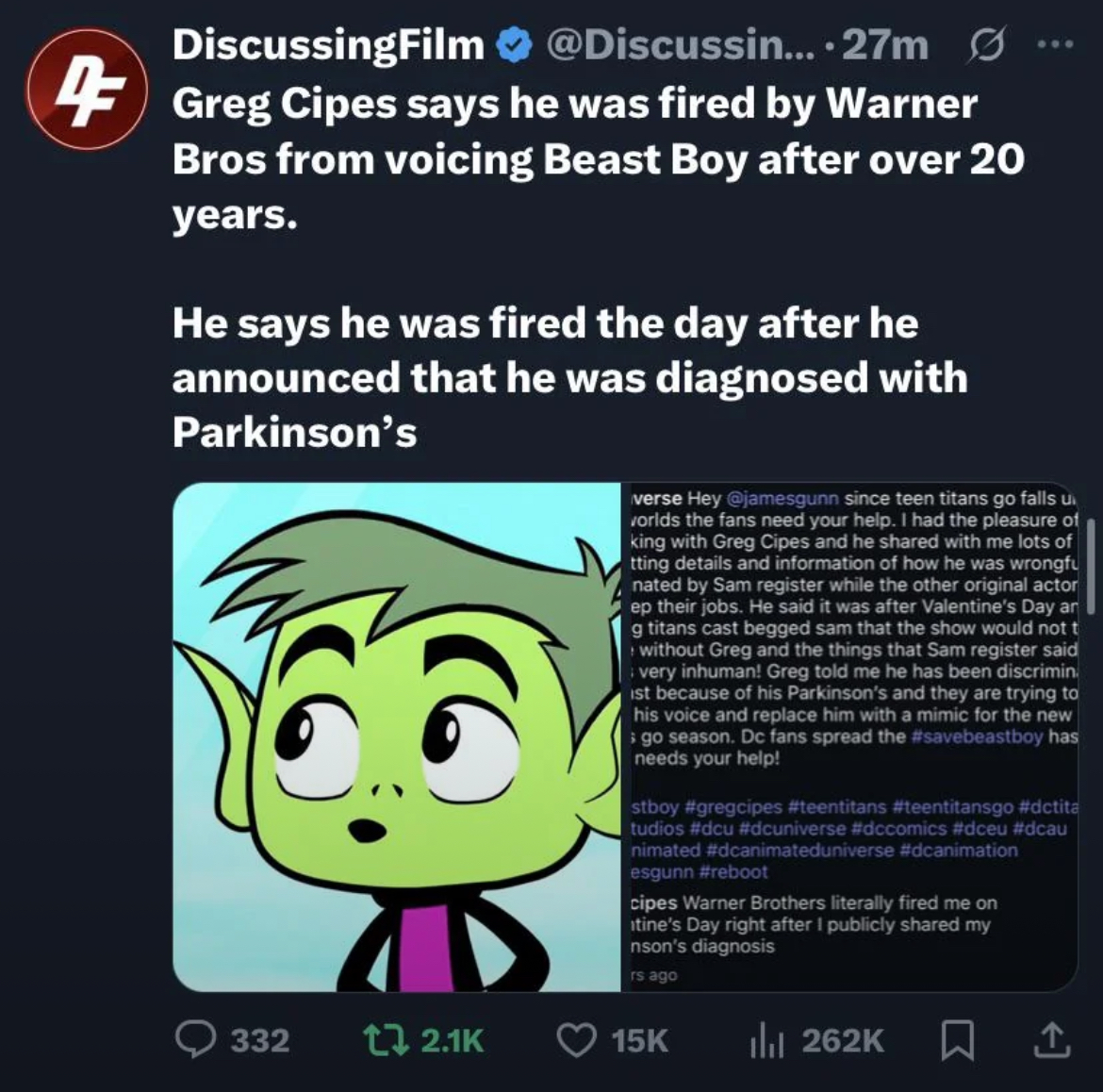Bookmark this tweet

click(958, 1039)
